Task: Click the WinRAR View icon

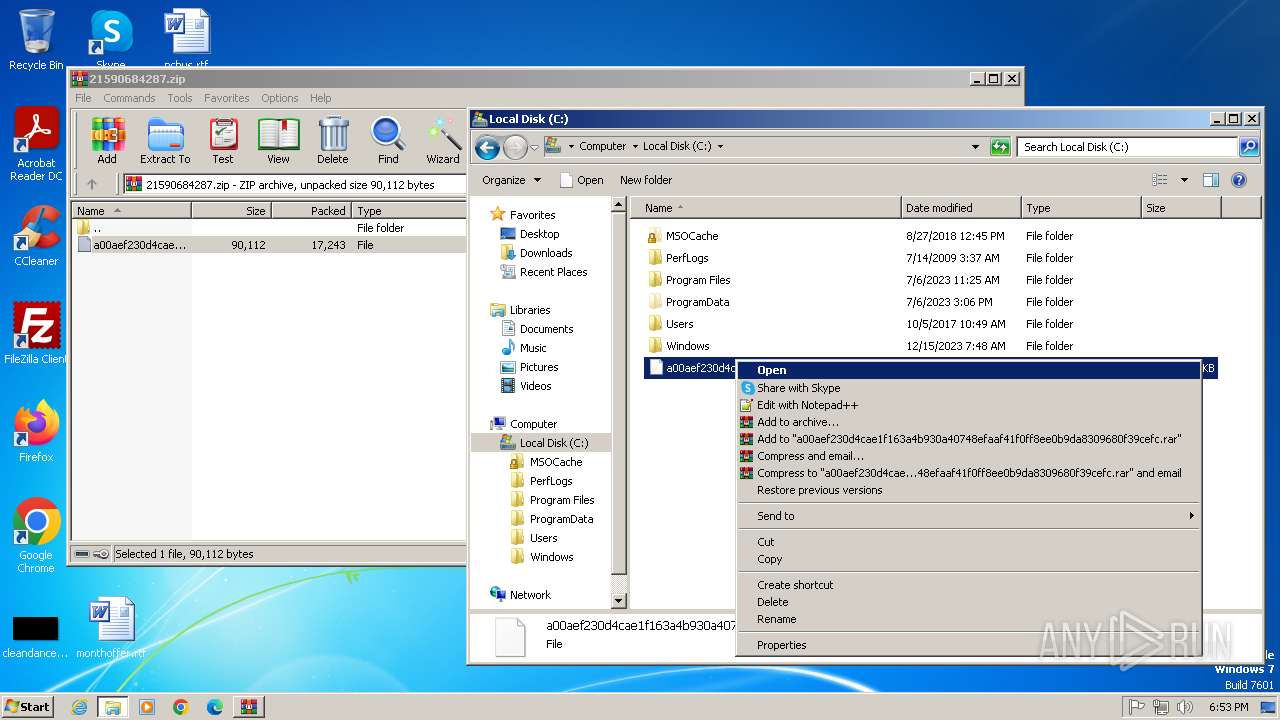Action: point(278,140)
